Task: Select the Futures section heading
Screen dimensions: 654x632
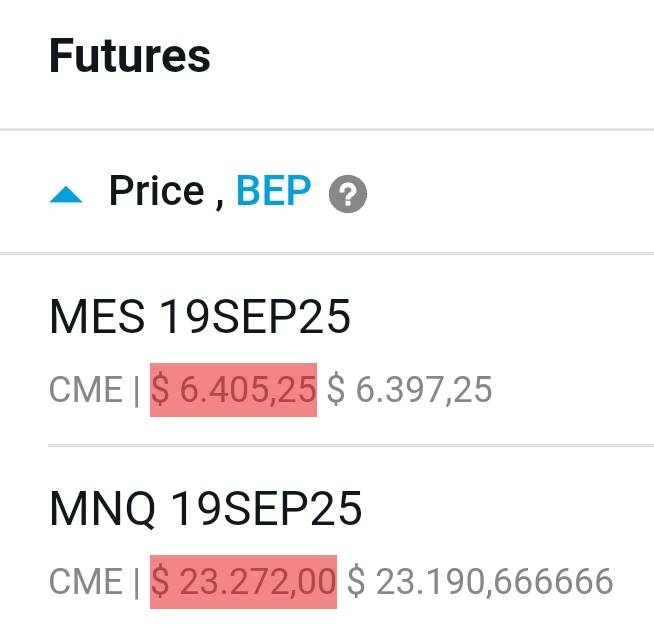Action: (x=130, y=56)
